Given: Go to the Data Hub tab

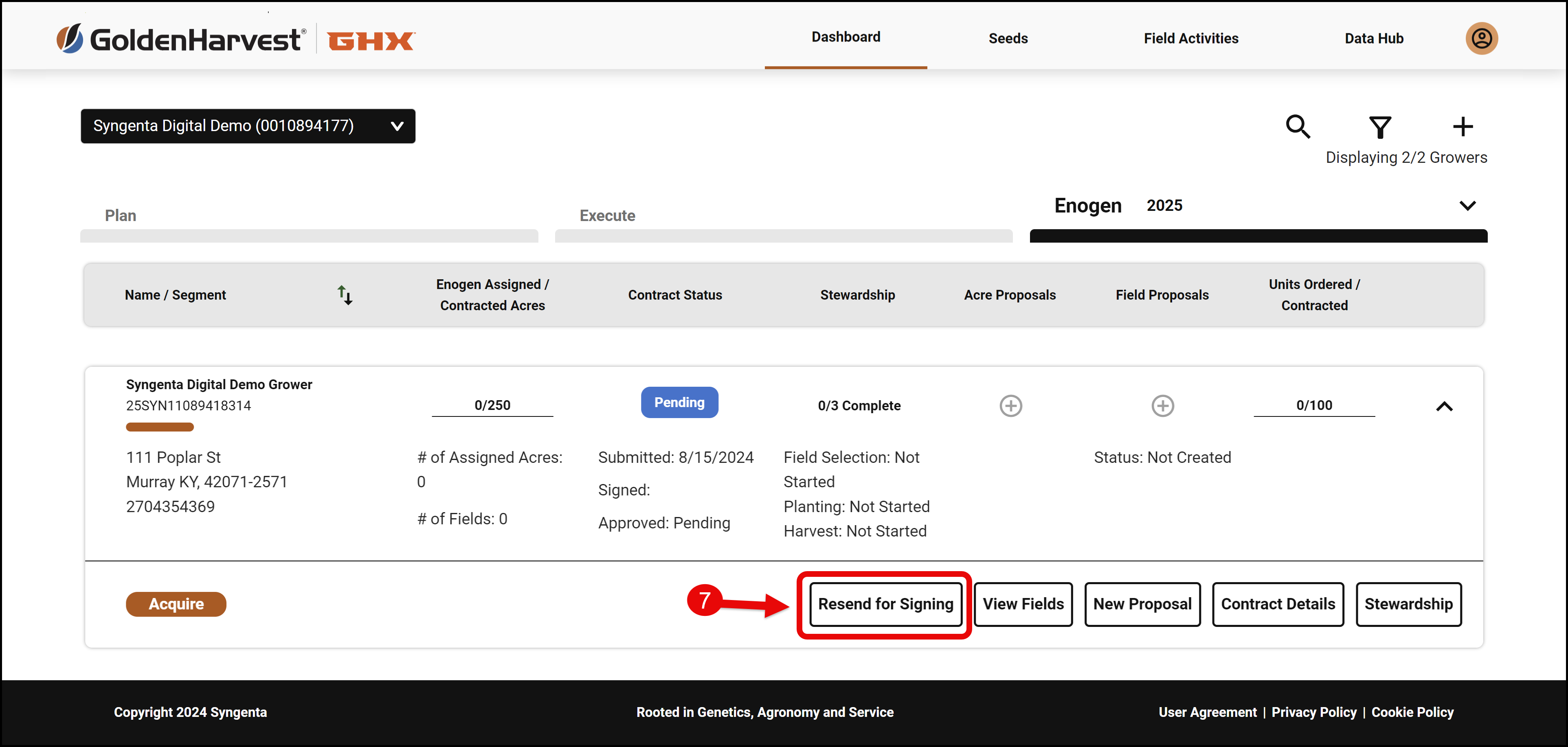Looking at the screenshot, I should click(1373, 38).
